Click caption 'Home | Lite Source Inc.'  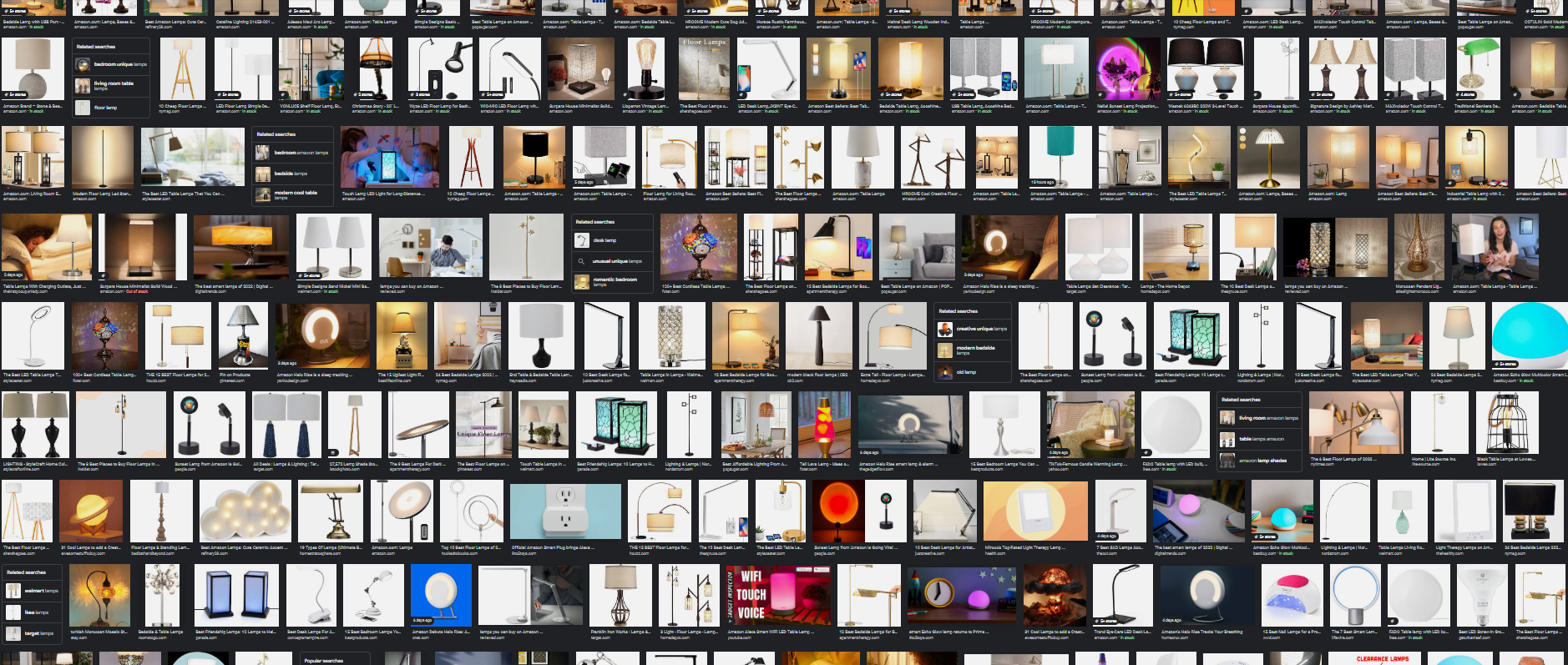click(1434, 459)
